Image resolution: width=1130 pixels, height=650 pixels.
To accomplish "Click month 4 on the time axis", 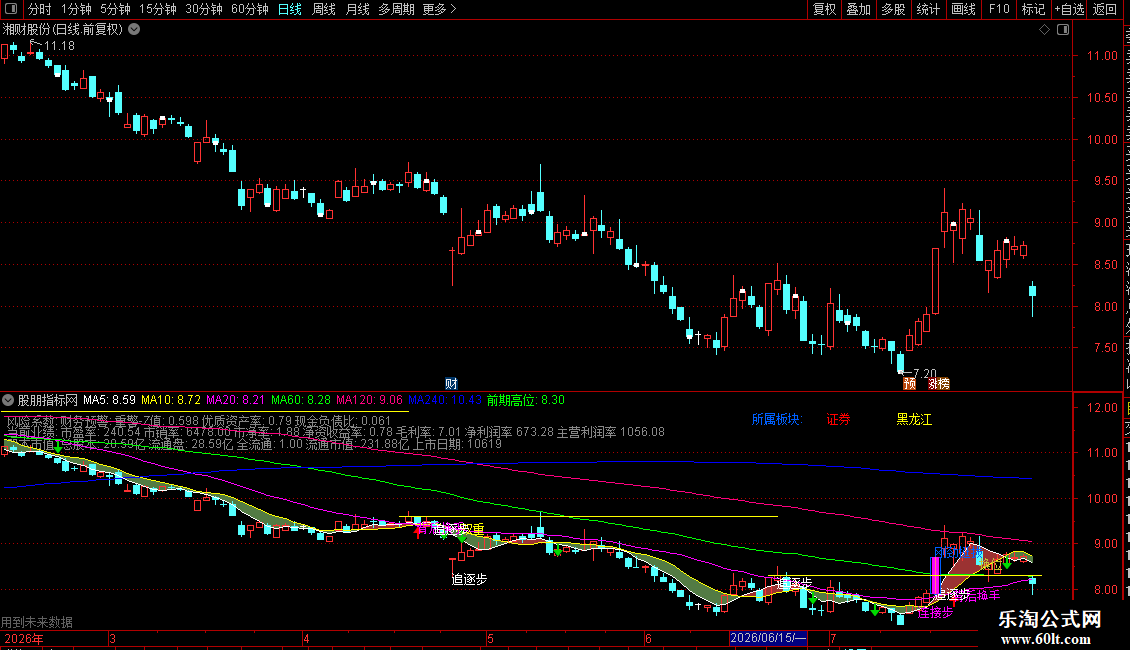I will tap(306, 638).
